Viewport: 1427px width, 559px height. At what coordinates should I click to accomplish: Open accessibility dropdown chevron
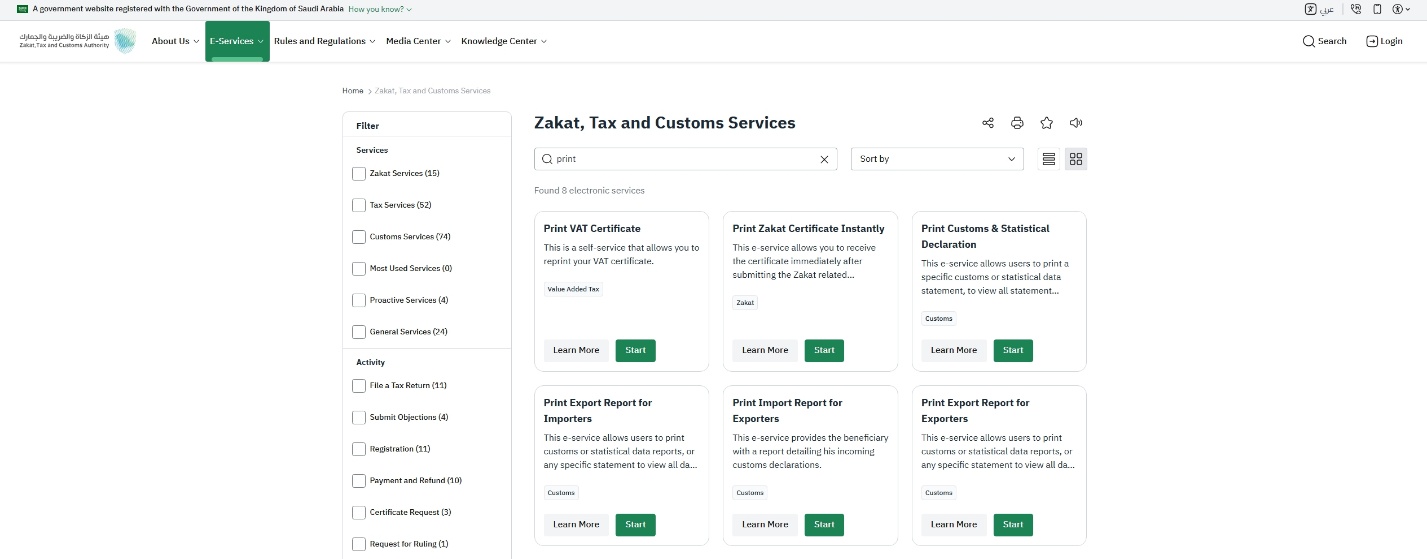click(1409, 9)
